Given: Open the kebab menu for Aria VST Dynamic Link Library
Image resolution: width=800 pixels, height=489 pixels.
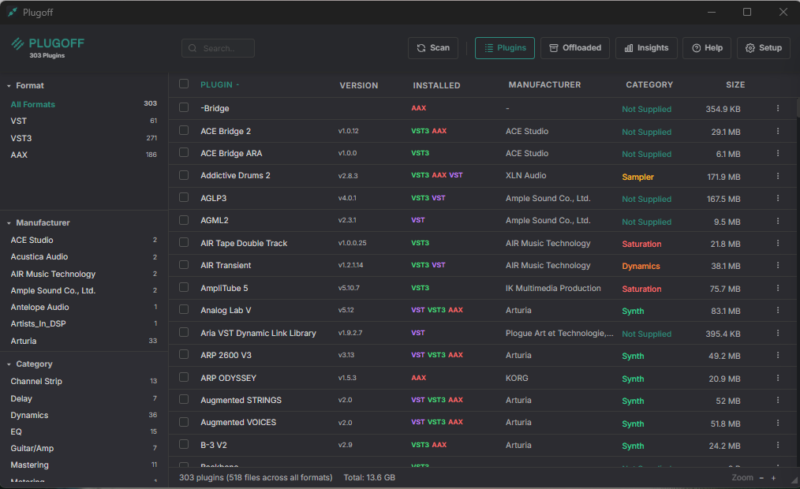Looking at the screenshot, I should pyautogui.click(x=778, y=333).
